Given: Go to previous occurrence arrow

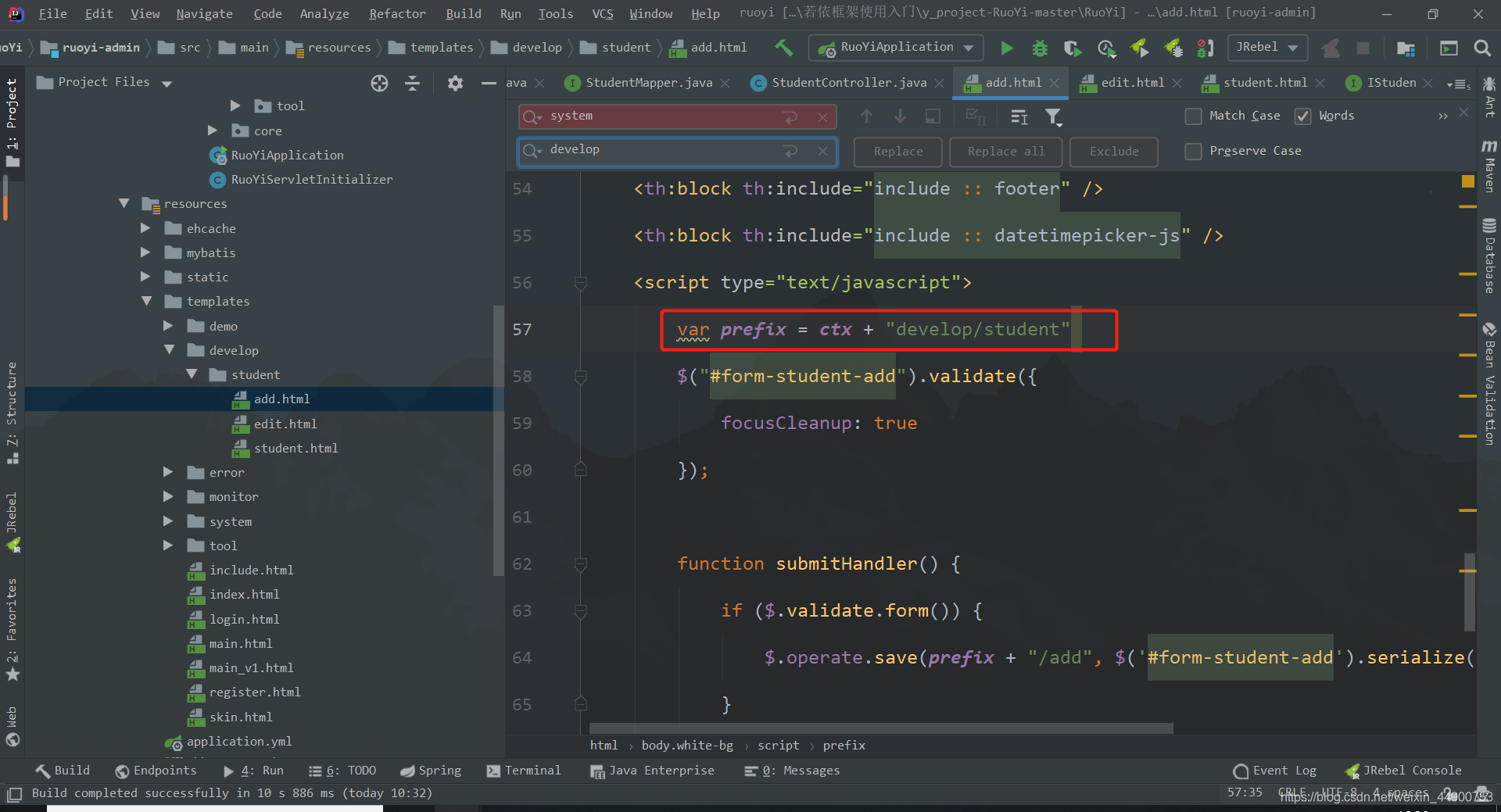Looking at the screenshot, I should pyautogui.click(x=866, y=116).
